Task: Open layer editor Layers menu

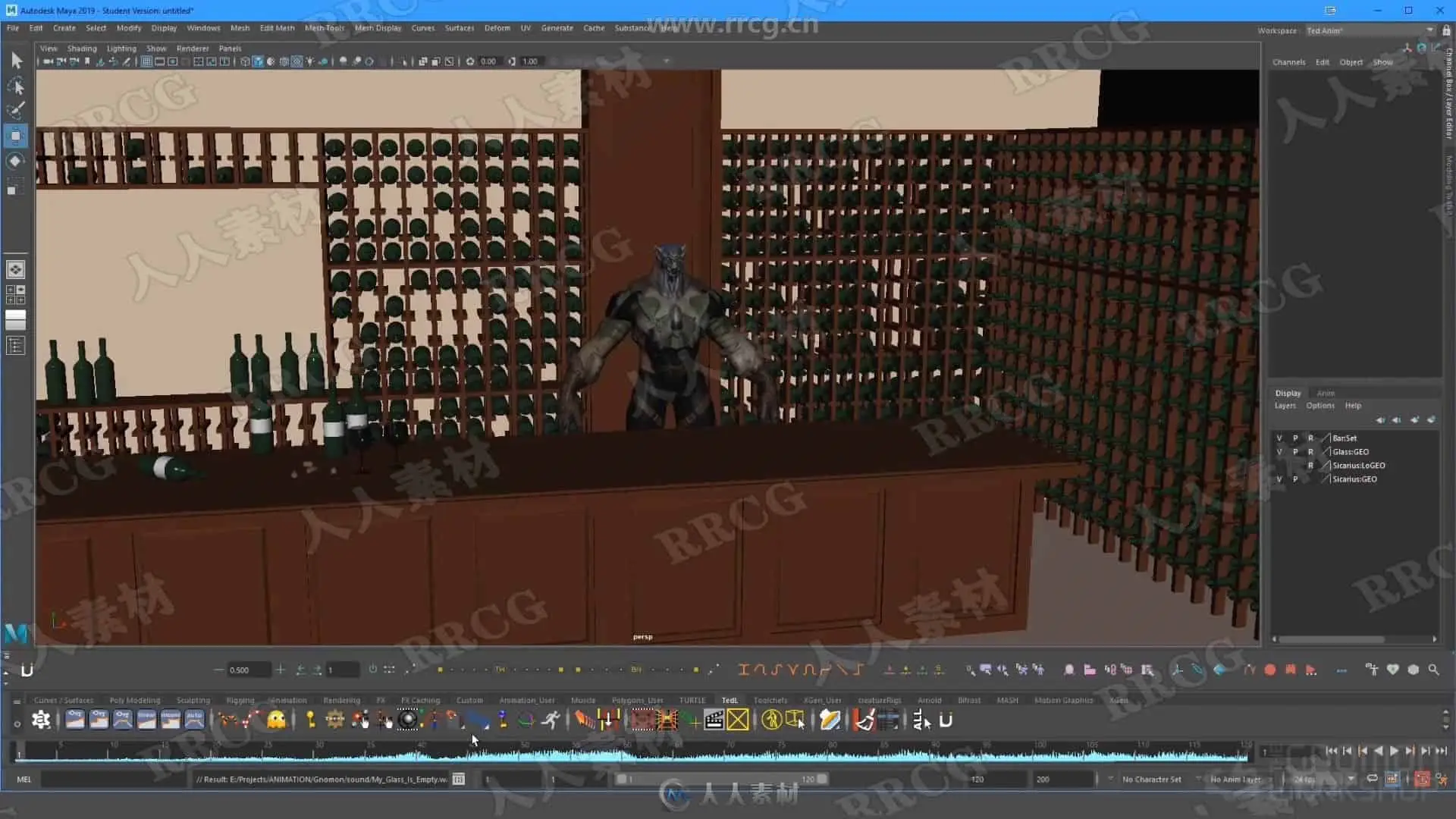Action: pos(1285,406)
